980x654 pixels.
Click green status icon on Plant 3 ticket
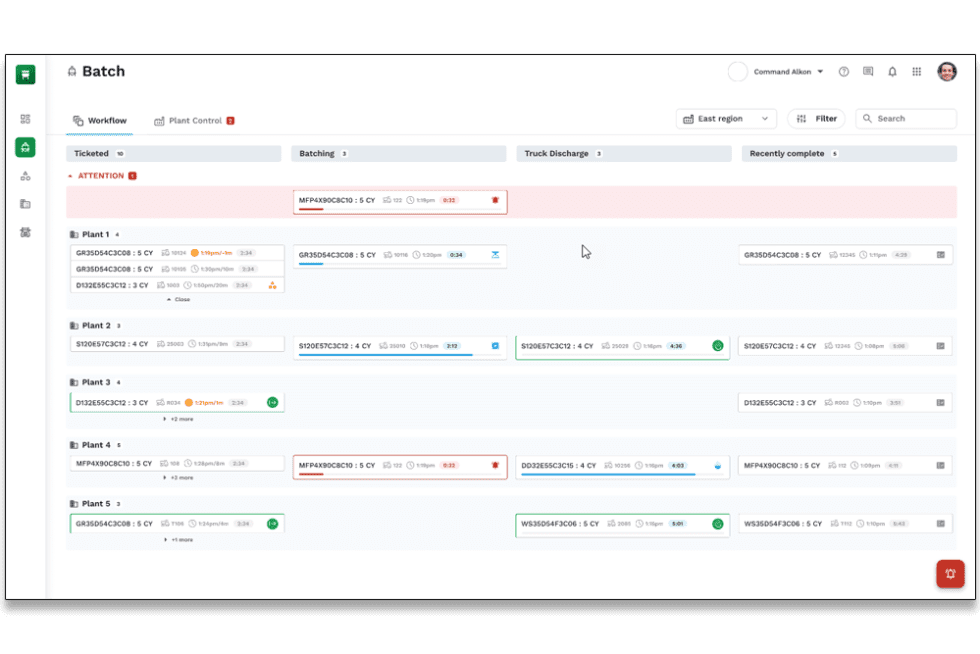point(272,403)
